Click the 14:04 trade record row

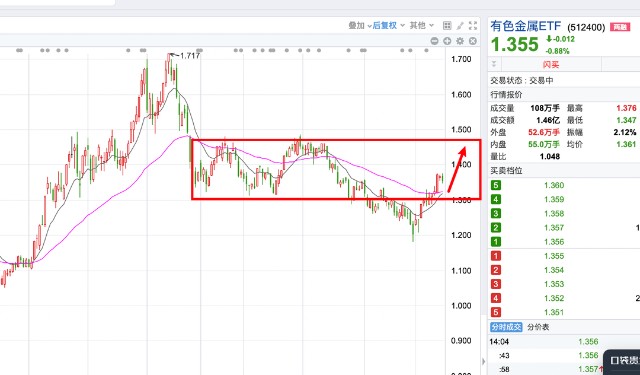pyautogui.click(x=564, y=342)
